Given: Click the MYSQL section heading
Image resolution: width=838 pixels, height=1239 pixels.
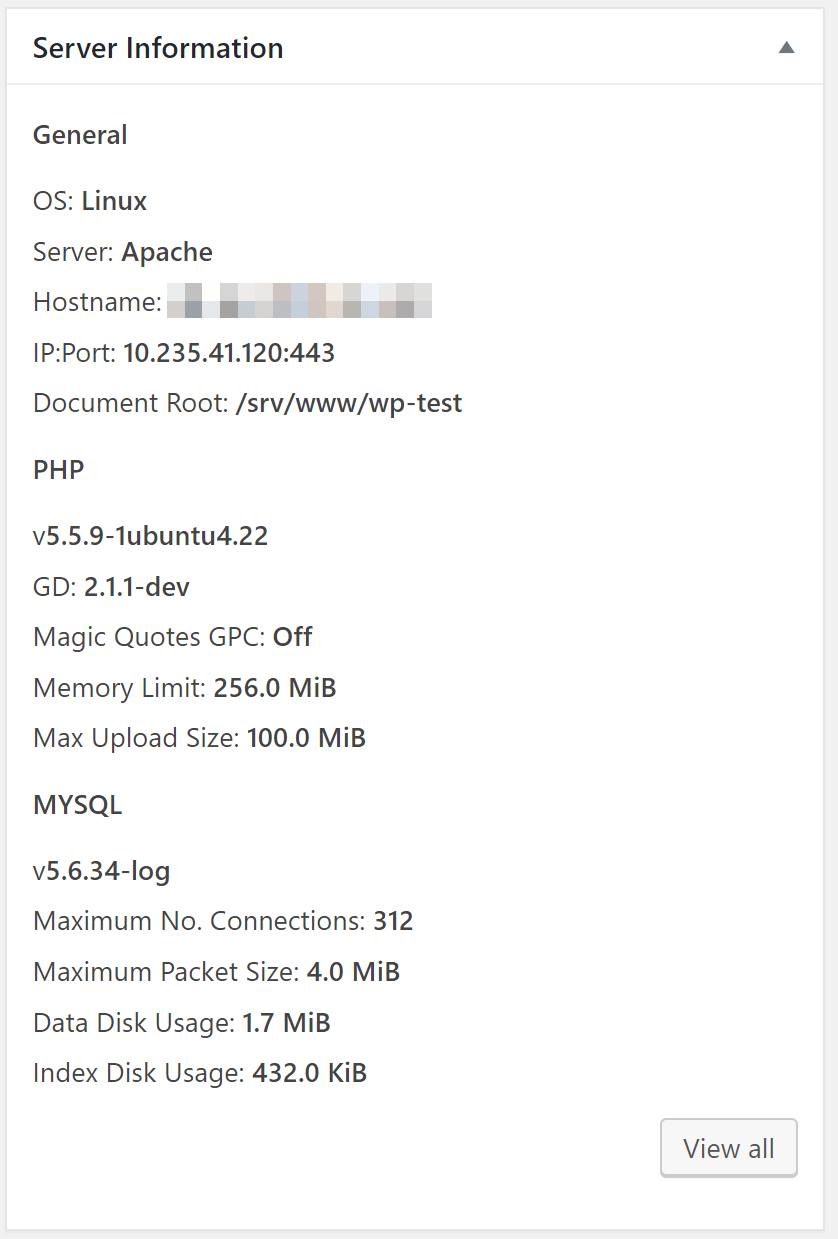Looking at the screenshot, I should [x=78, y=805].
